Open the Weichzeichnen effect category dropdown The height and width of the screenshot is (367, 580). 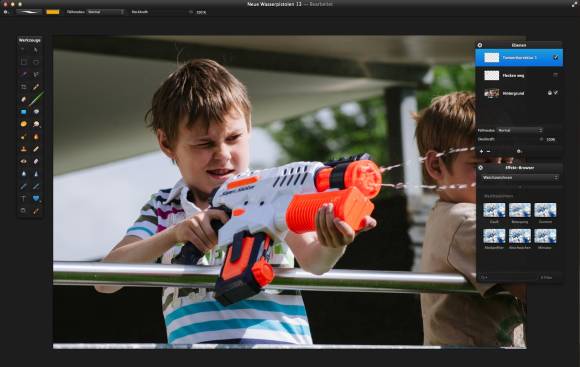point(519,178)
